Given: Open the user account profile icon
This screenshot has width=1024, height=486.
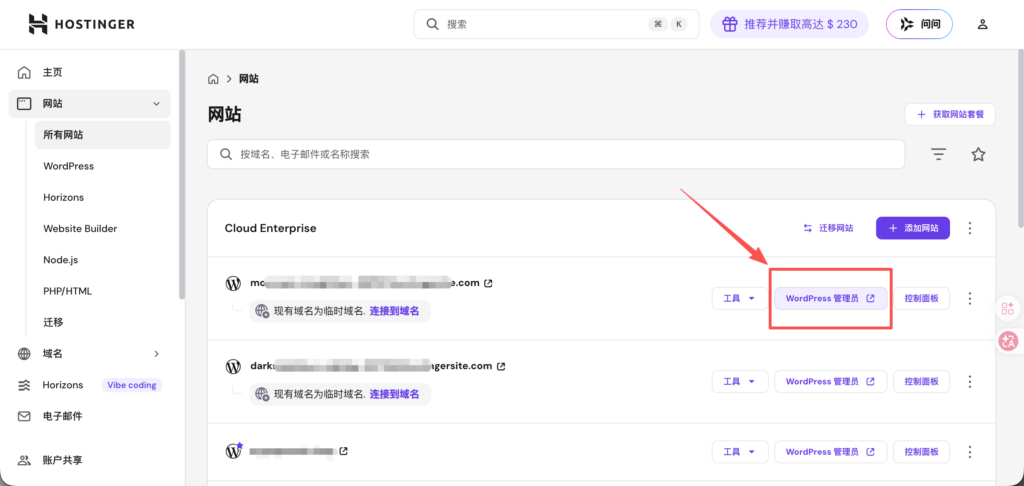Looking at the screenshot, I should coord(982,25).
